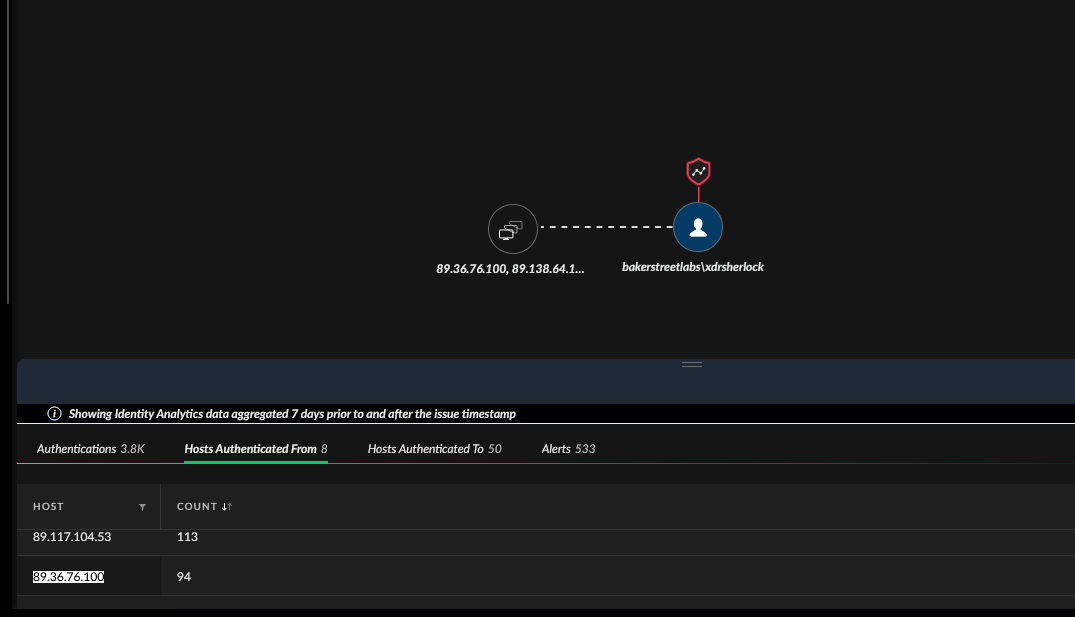1075x617 pixels.
Task: Click the node label 89.36.76.100, 89.138.64.1...
Action: pos(510,269)
